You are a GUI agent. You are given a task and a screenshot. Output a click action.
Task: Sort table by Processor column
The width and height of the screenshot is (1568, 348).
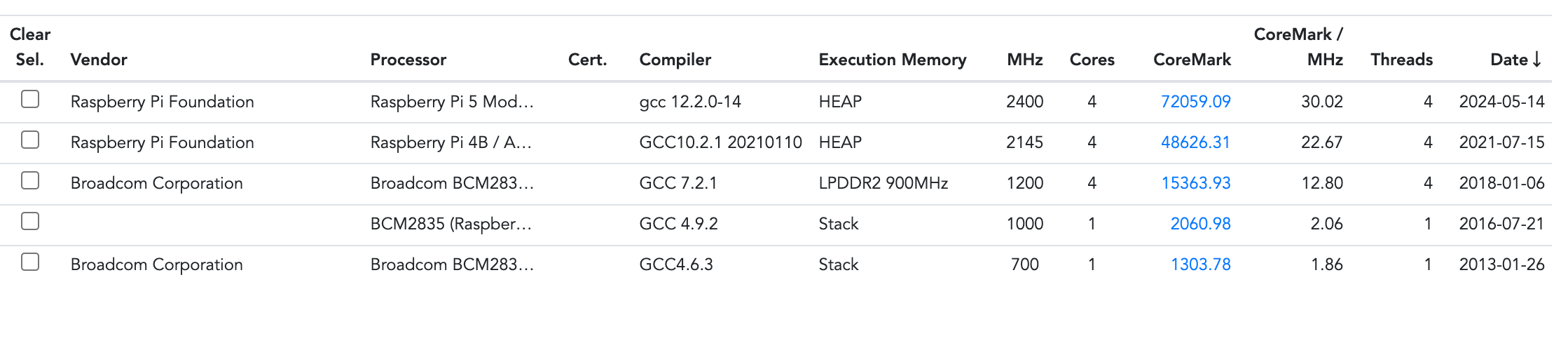(408, 60)
